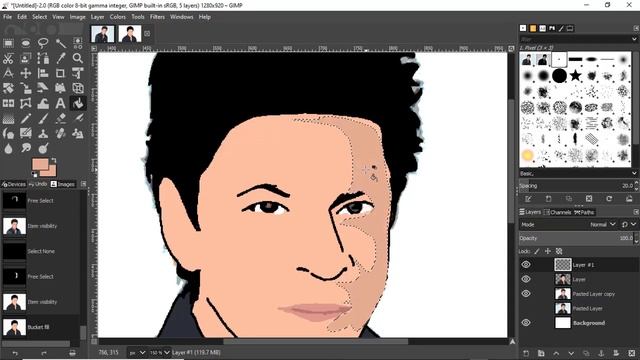
Task: Select the Move tool
Action: click(25, 73)
